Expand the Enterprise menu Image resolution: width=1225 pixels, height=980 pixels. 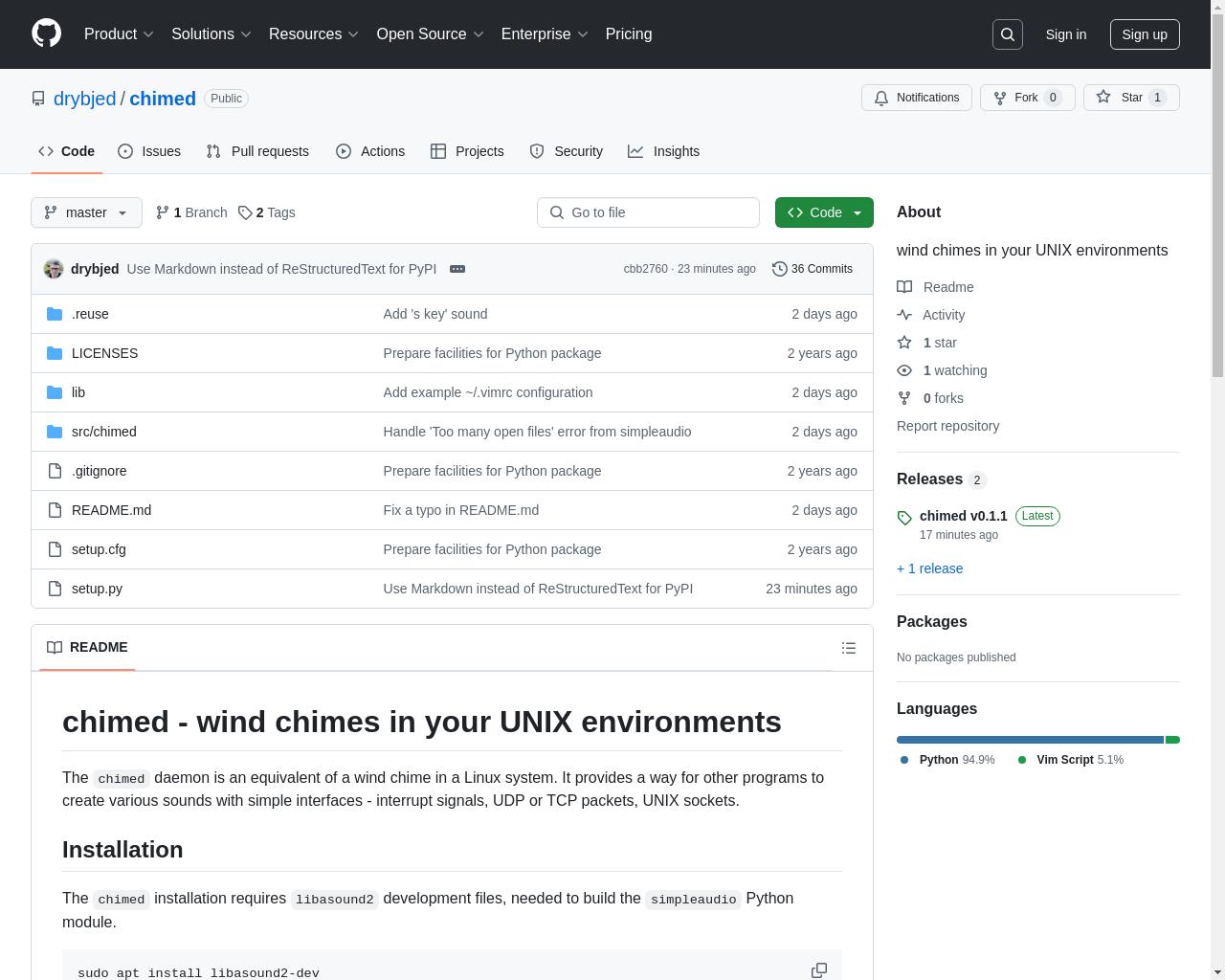[545, 34]
